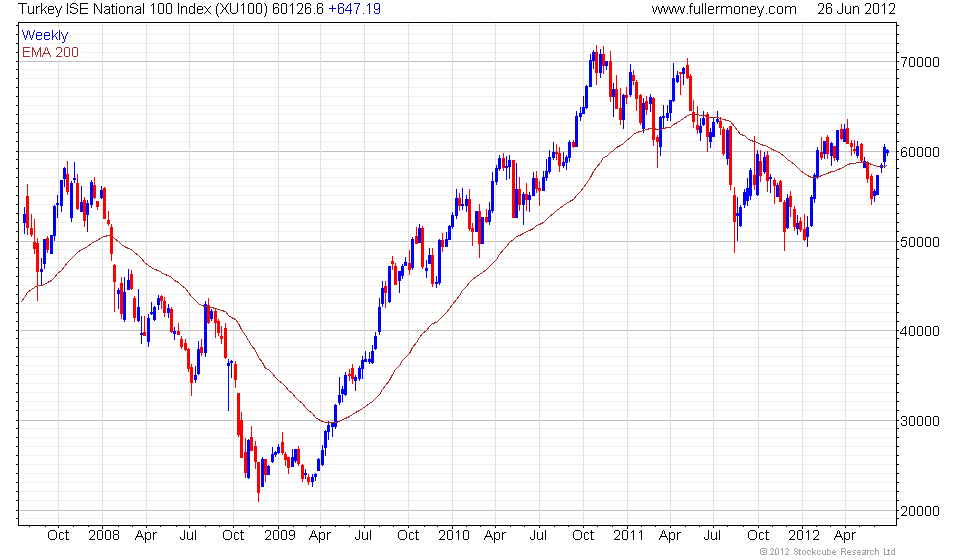
Task: Click the 50000 y-axis label
Action: click(x=919, y=242)
